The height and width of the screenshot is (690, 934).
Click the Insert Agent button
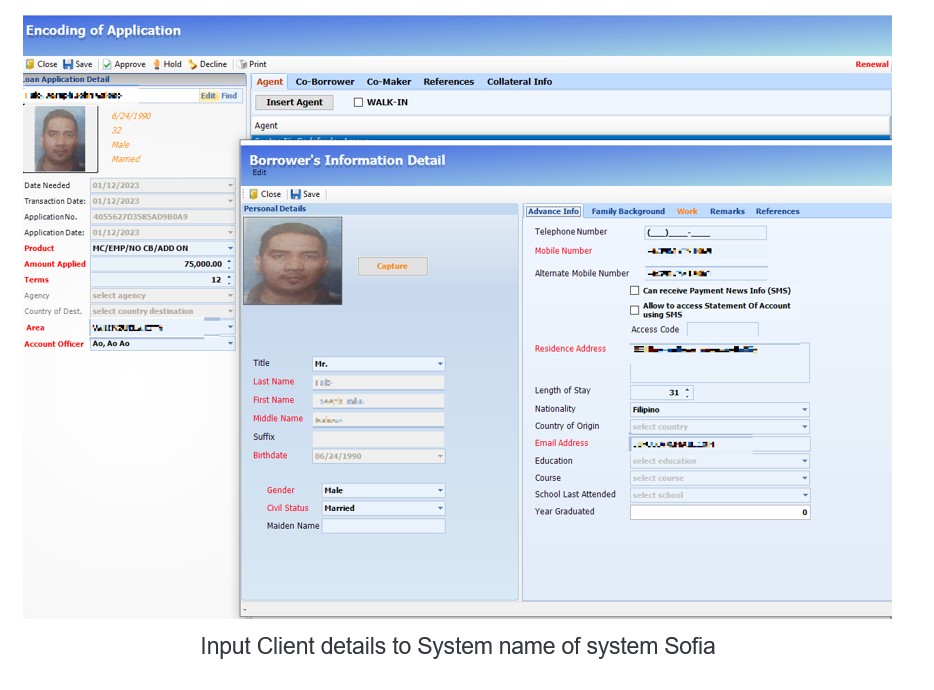click(x=294, y=102)
